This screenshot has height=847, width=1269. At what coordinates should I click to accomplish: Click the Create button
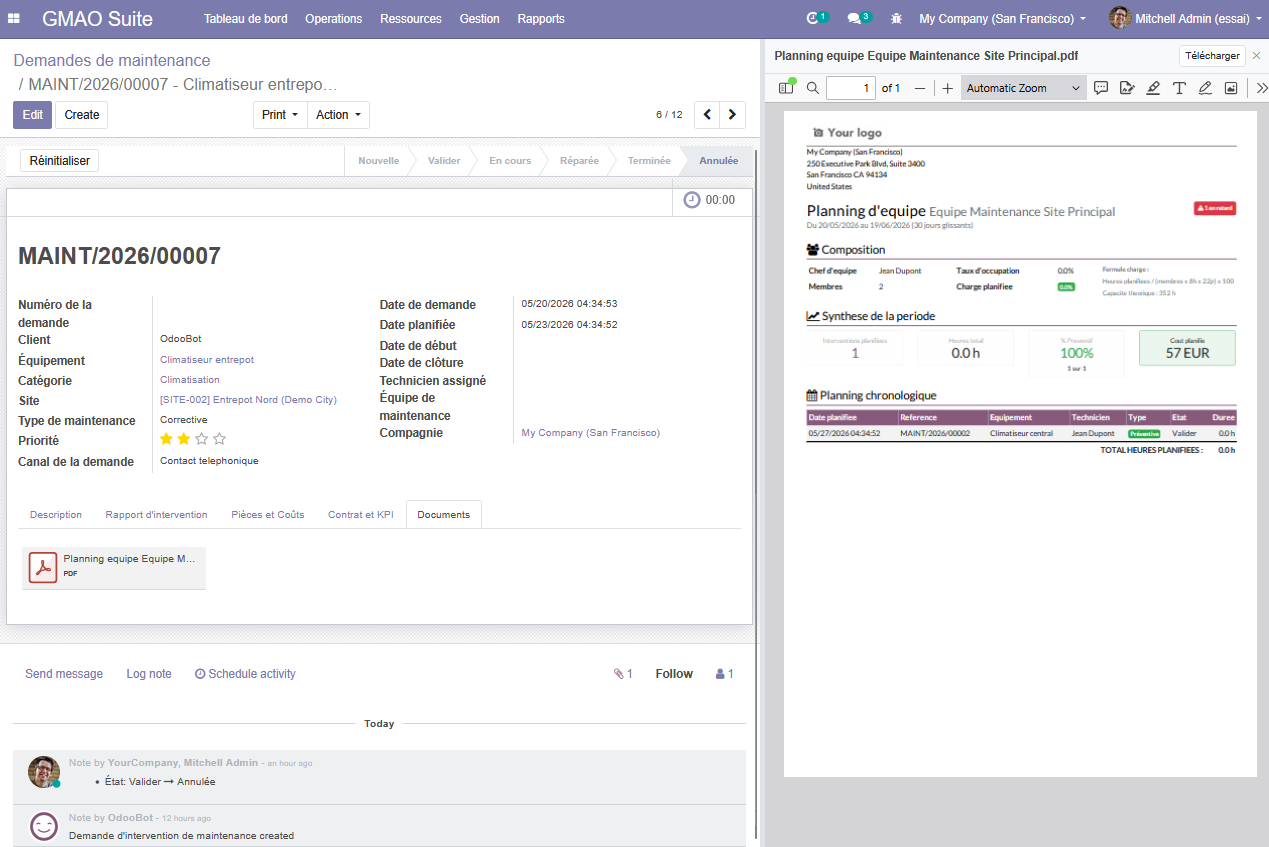pyautogui.click(x=82, y=115)
